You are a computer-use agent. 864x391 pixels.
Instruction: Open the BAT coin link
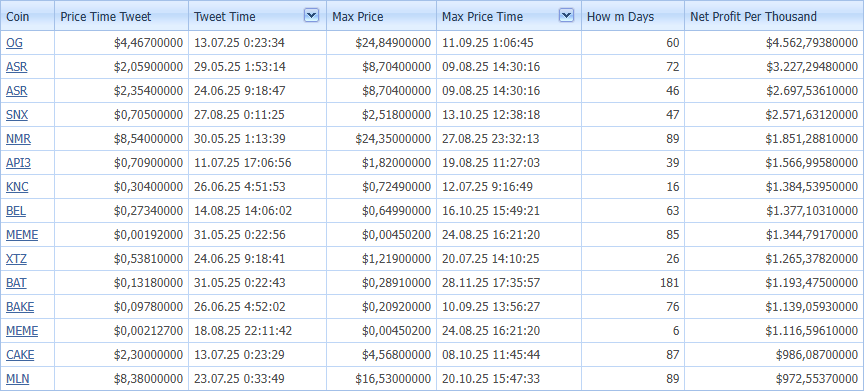point(16,283)
